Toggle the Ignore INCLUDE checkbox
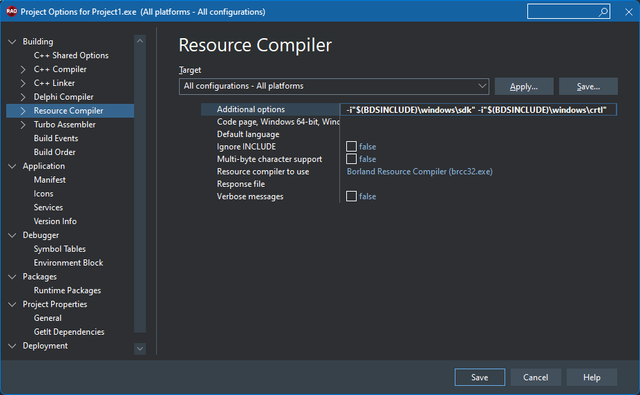Screen dimensions: 640x395 point(351,146)
